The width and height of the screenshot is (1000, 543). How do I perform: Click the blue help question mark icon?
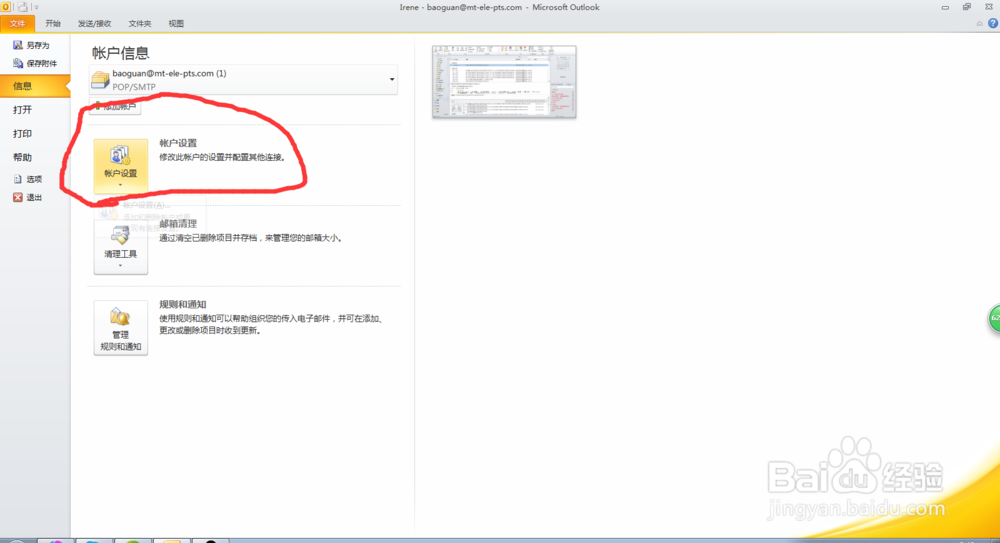click(993, 24)
